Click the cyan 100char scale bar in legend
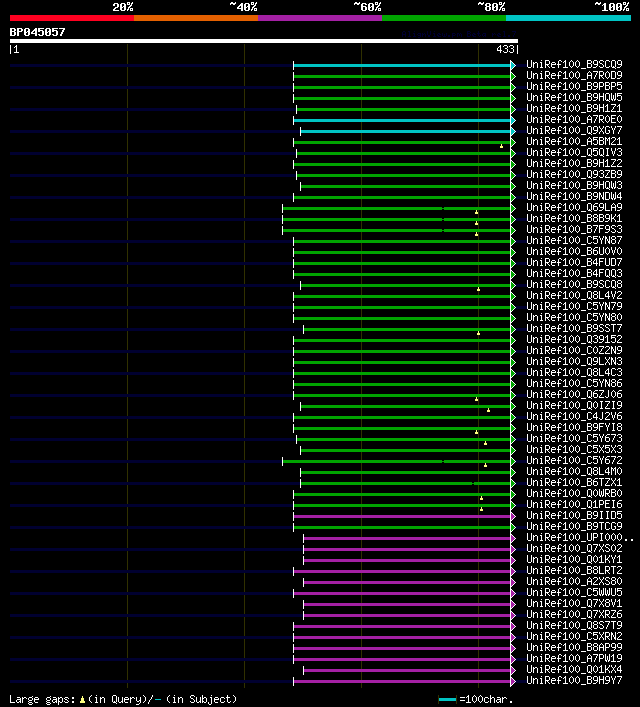640x707 pixels. coord(447,700)
